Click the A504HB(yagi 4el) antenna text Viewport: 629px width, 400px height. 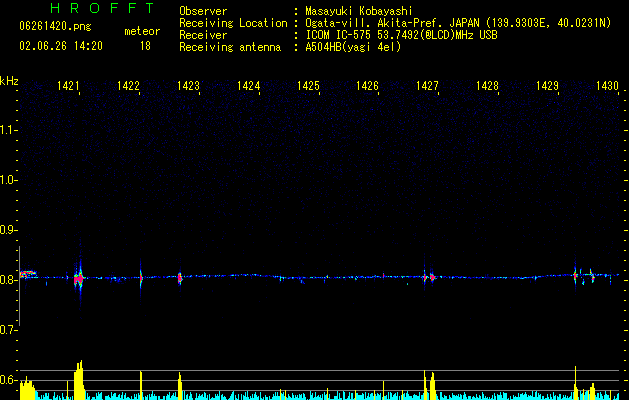(353, 47)
